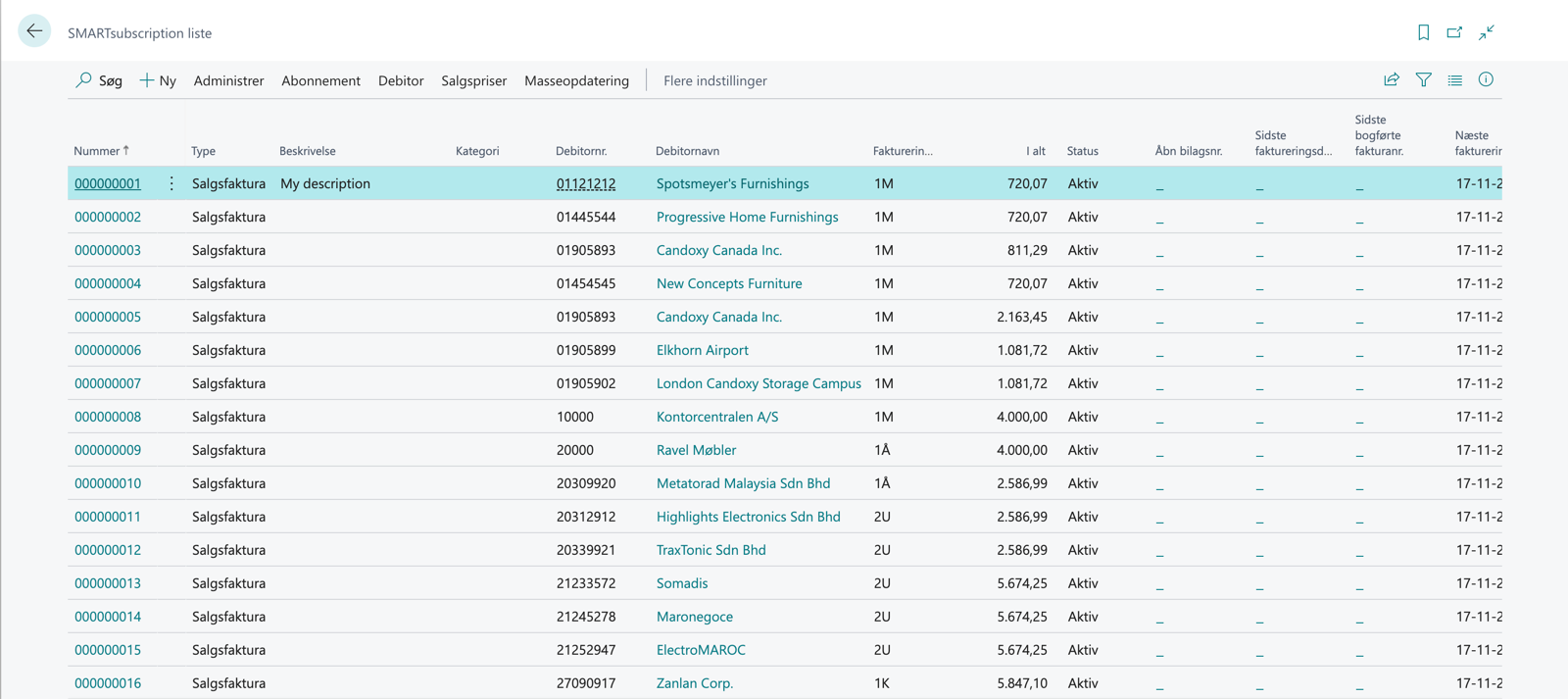The width and height of the screenshot is (1568, 699).
Task: Open subscription 000000012 link
Action: tap(108, 550)
